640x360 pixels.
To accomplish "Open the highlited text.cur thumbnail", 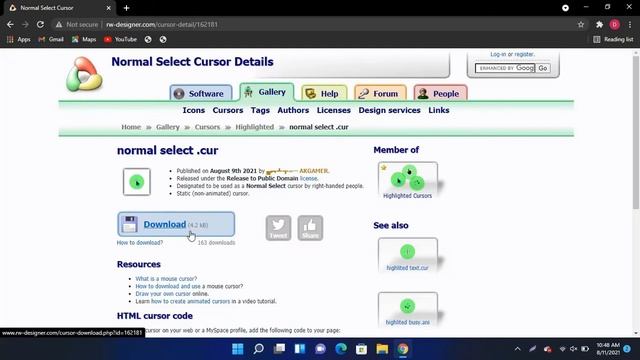I will pyautogui.click(x=408, y=255).
